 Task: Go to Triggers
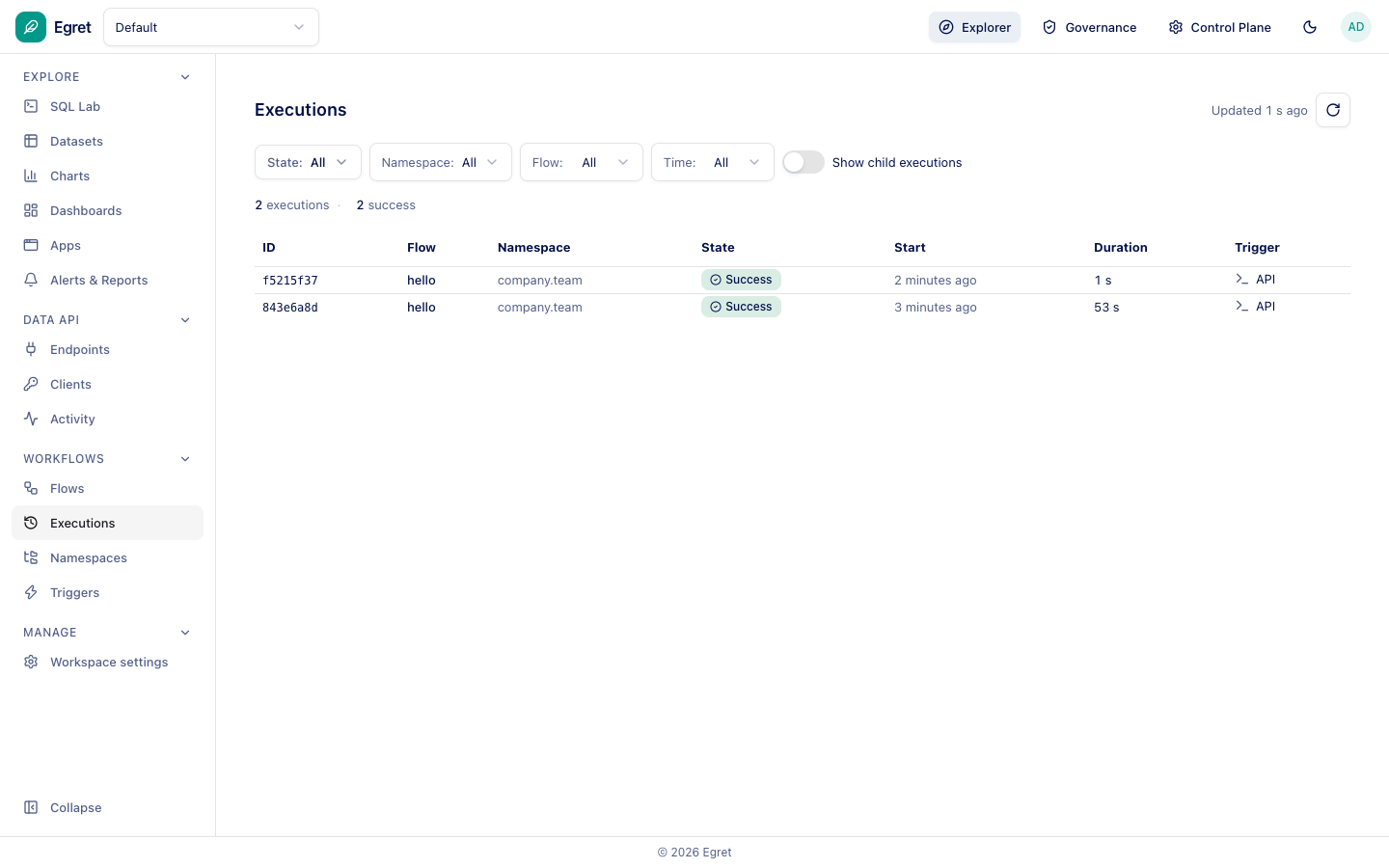107,593
